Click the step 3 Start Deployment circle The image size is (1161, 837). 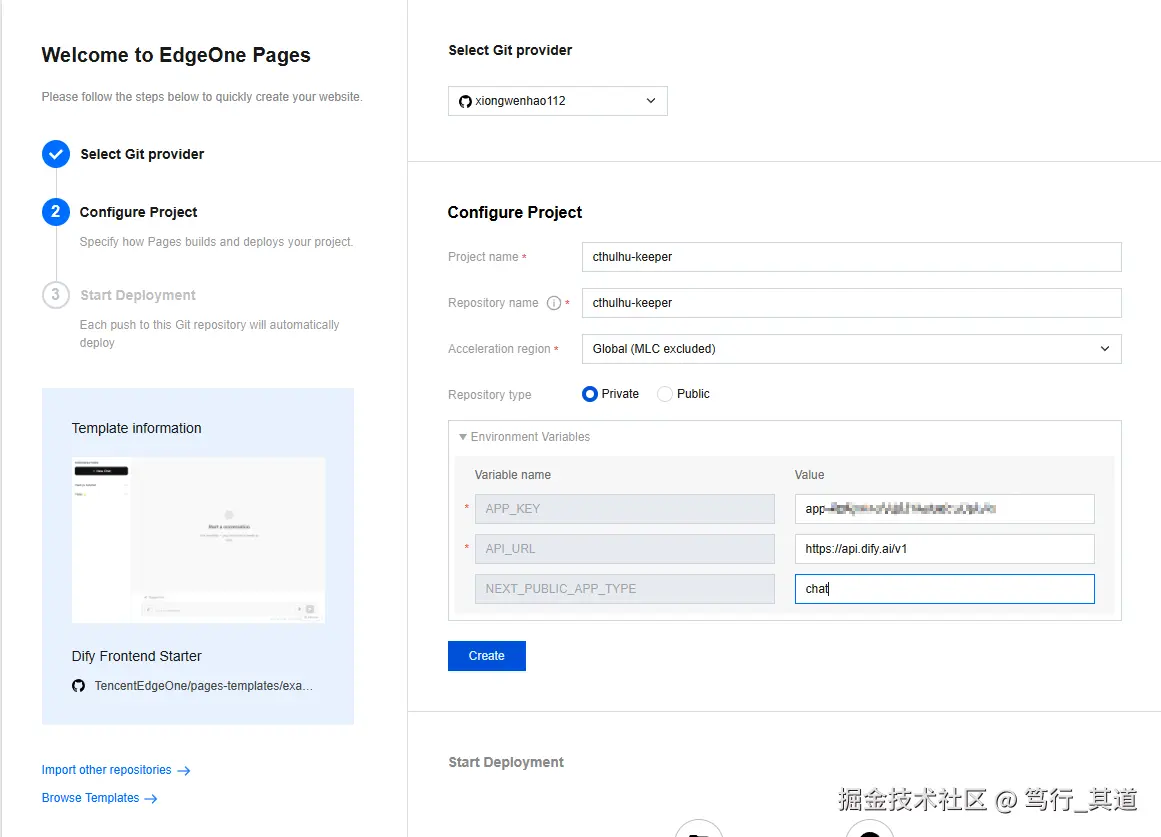(56, 295)
